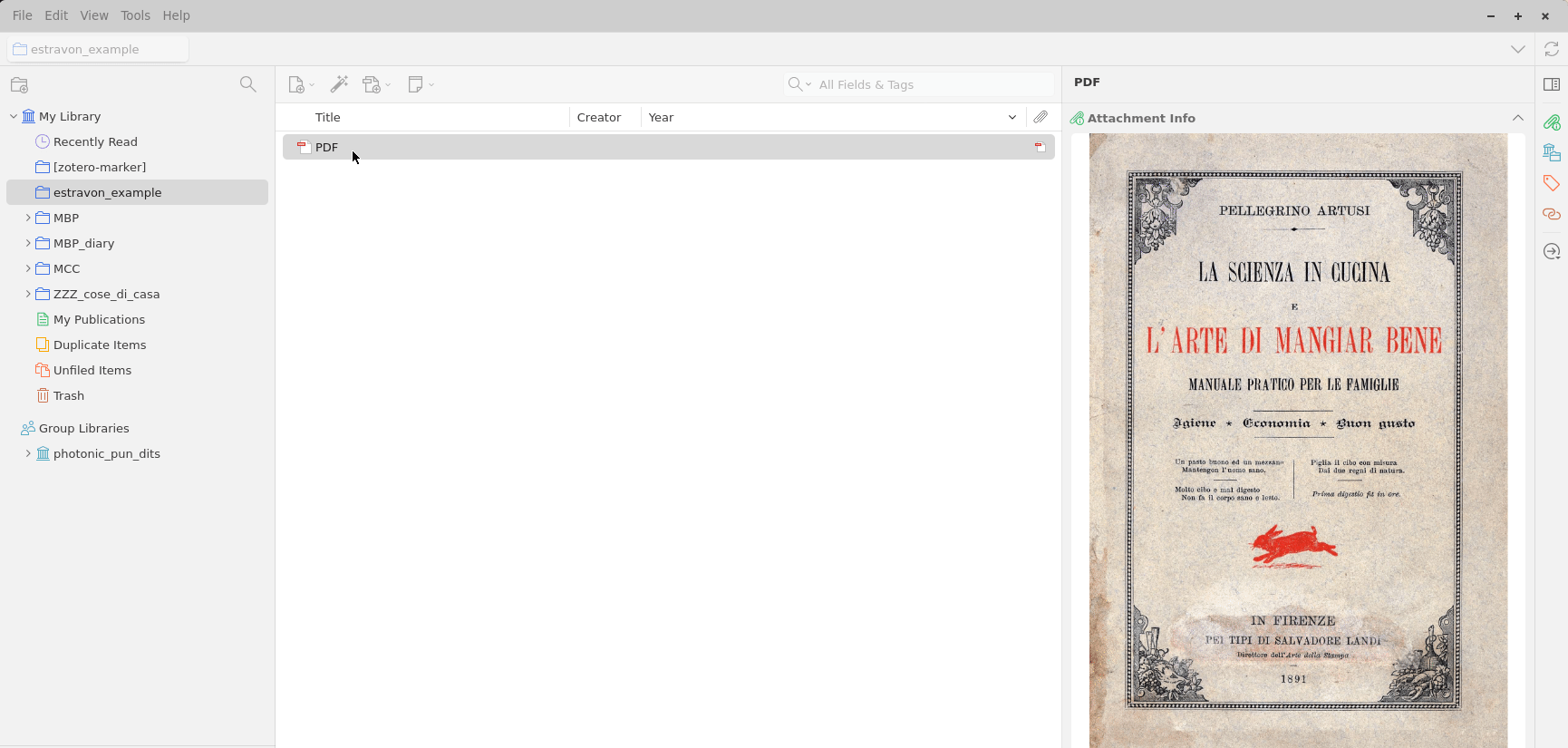Click the Add Item by Identifier wand
This screenshot has height=748, width=1568.
pos(339,84)
